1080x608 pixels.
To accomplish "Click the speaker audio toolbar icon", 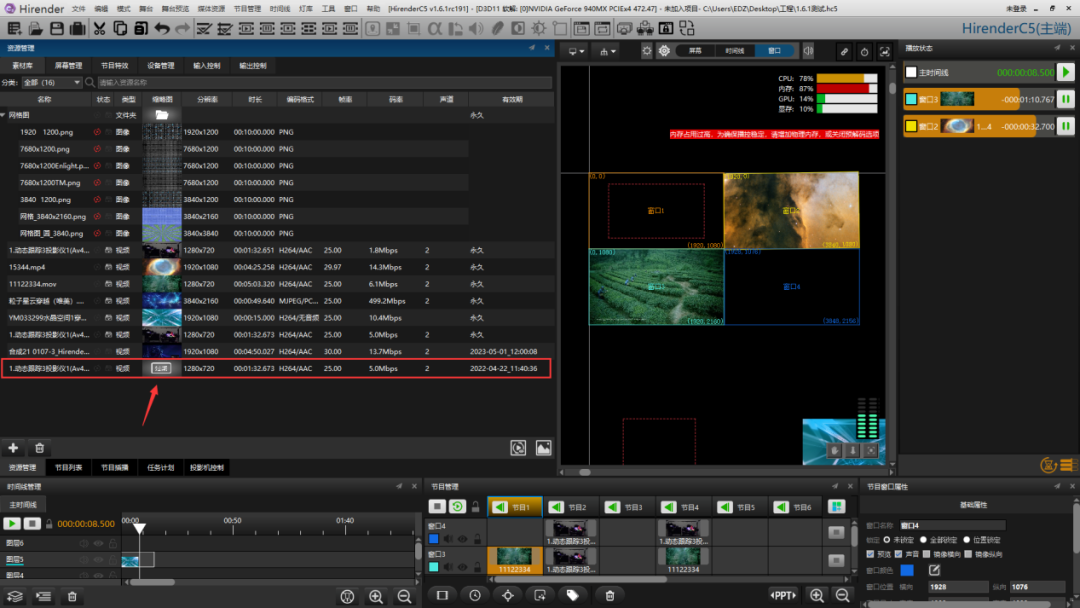I will (x=476, y=29).
